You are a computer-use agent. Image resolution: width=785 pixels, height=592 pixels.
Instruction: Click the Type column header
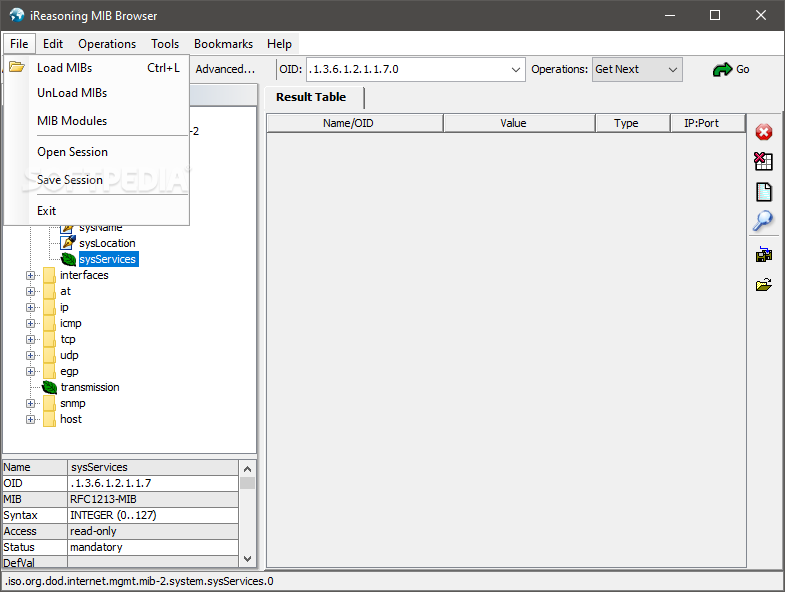pos(633,123)
